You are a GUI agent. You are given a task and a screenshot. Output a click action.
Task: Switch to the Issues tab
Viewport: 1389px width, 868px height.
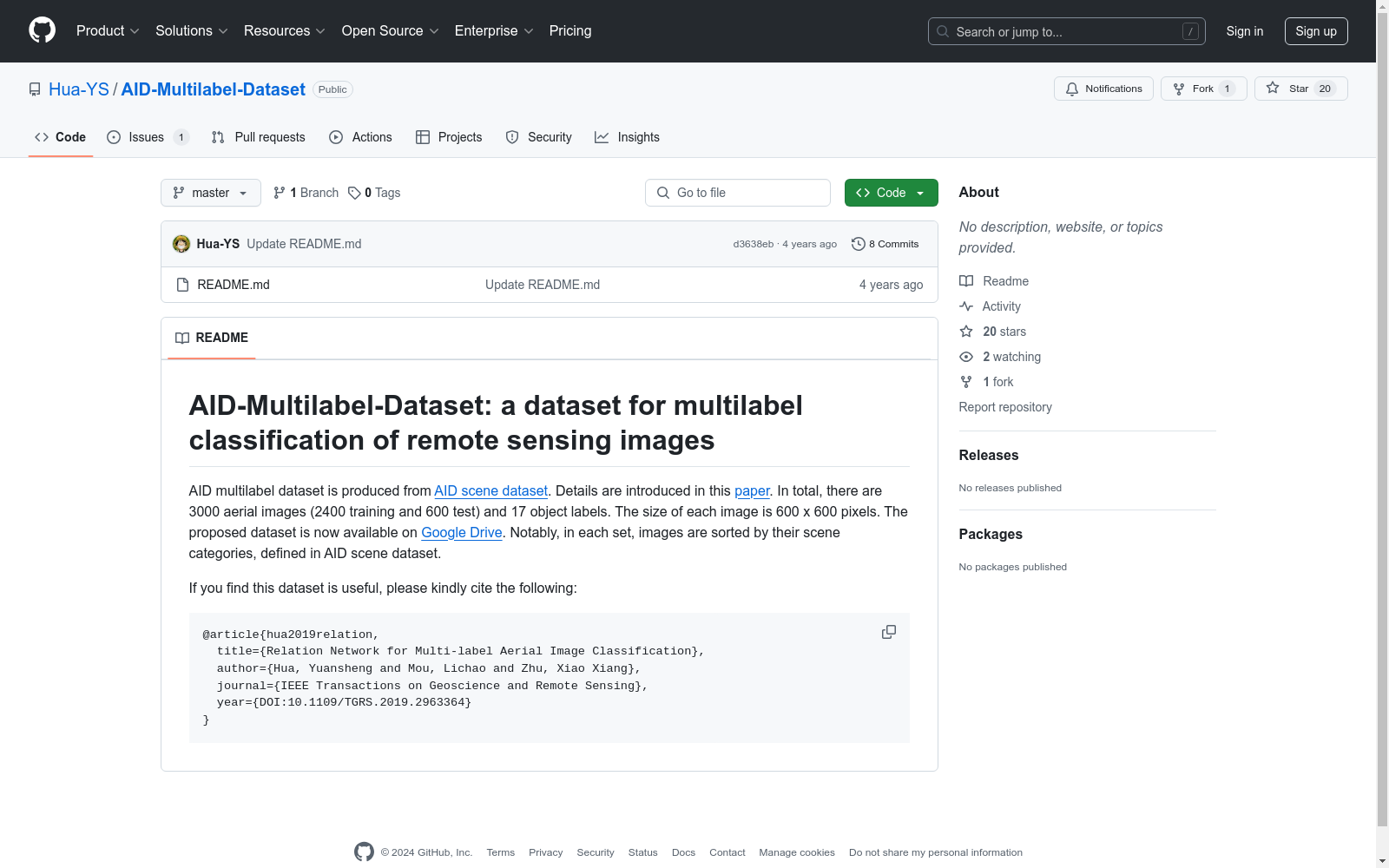coord(145,136)
